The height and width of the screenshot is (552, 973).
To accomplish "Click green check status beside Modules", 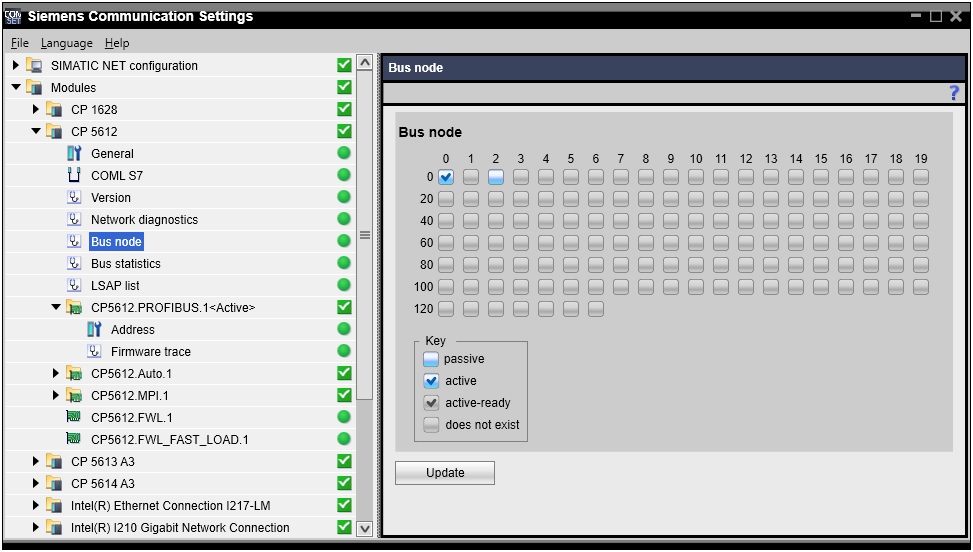I will 344,87.
